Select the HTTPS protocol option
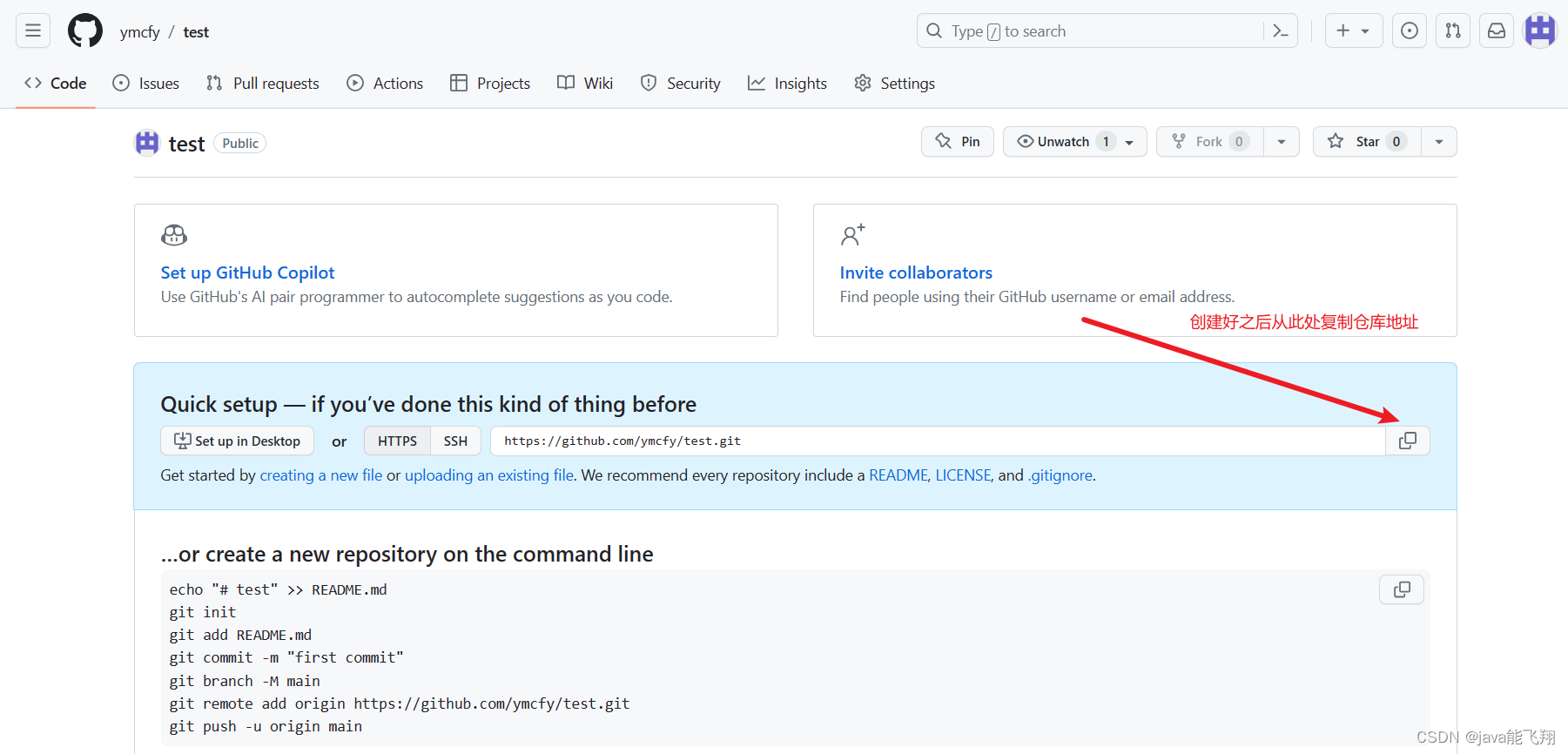Screen dimensions: 1568x754 398,441
